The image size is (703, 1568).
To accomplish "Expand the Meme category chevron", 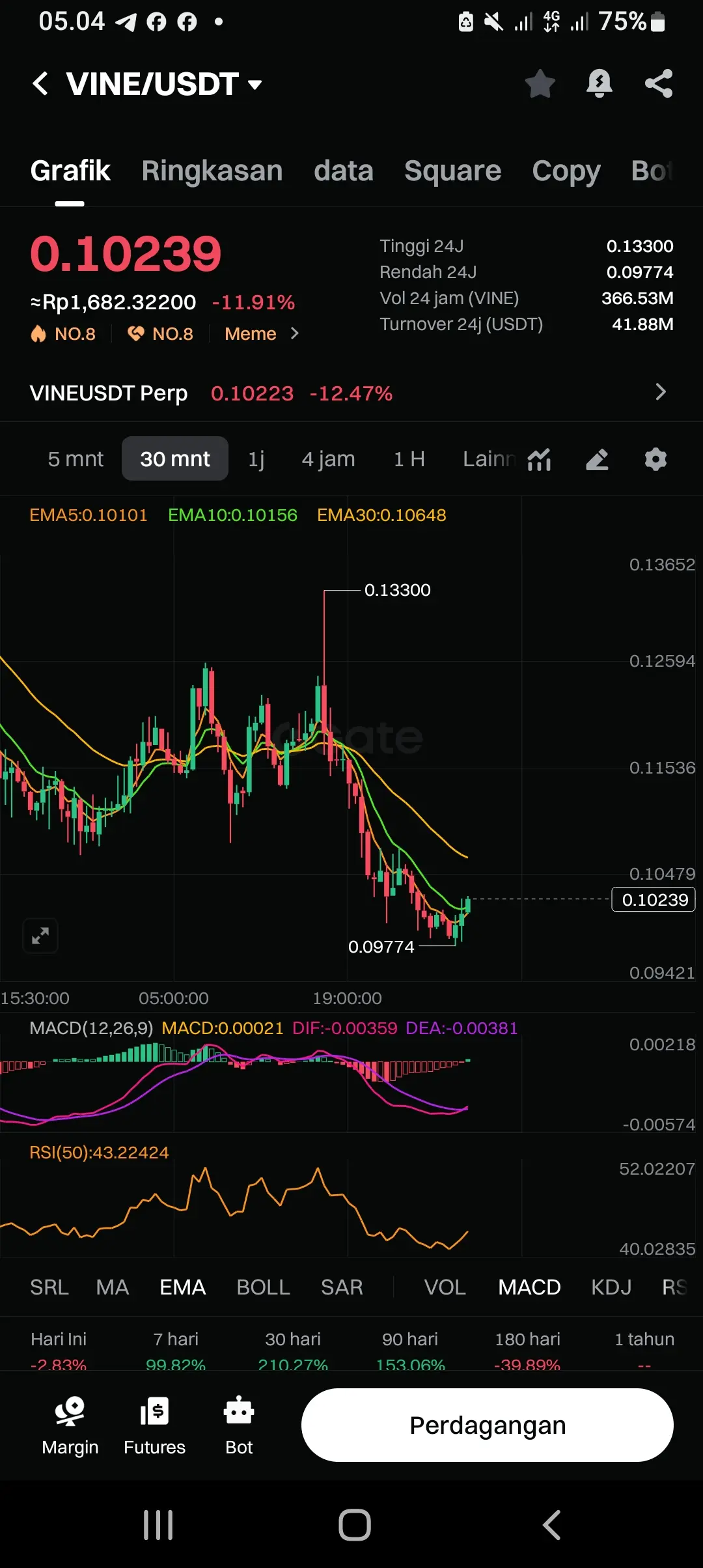I will click(294, 333).
